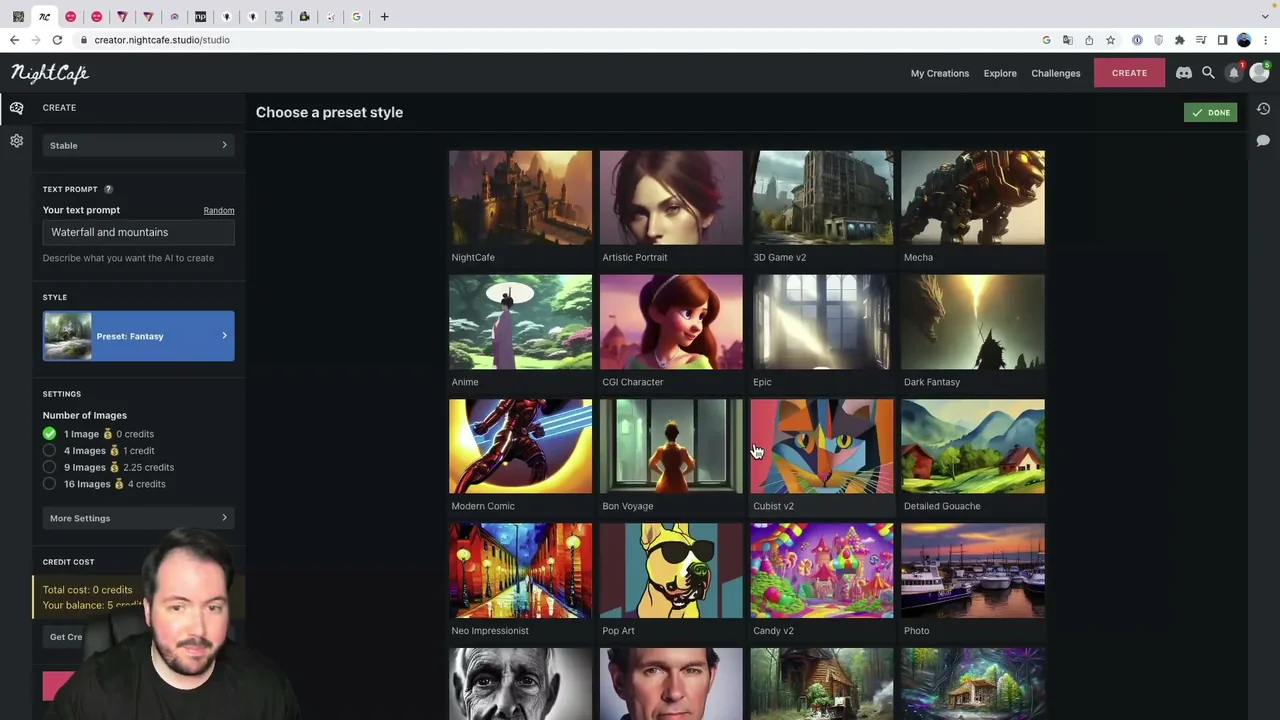Click the Random prompt link
Screen dimensions: 1280x720
pos(219,210)
